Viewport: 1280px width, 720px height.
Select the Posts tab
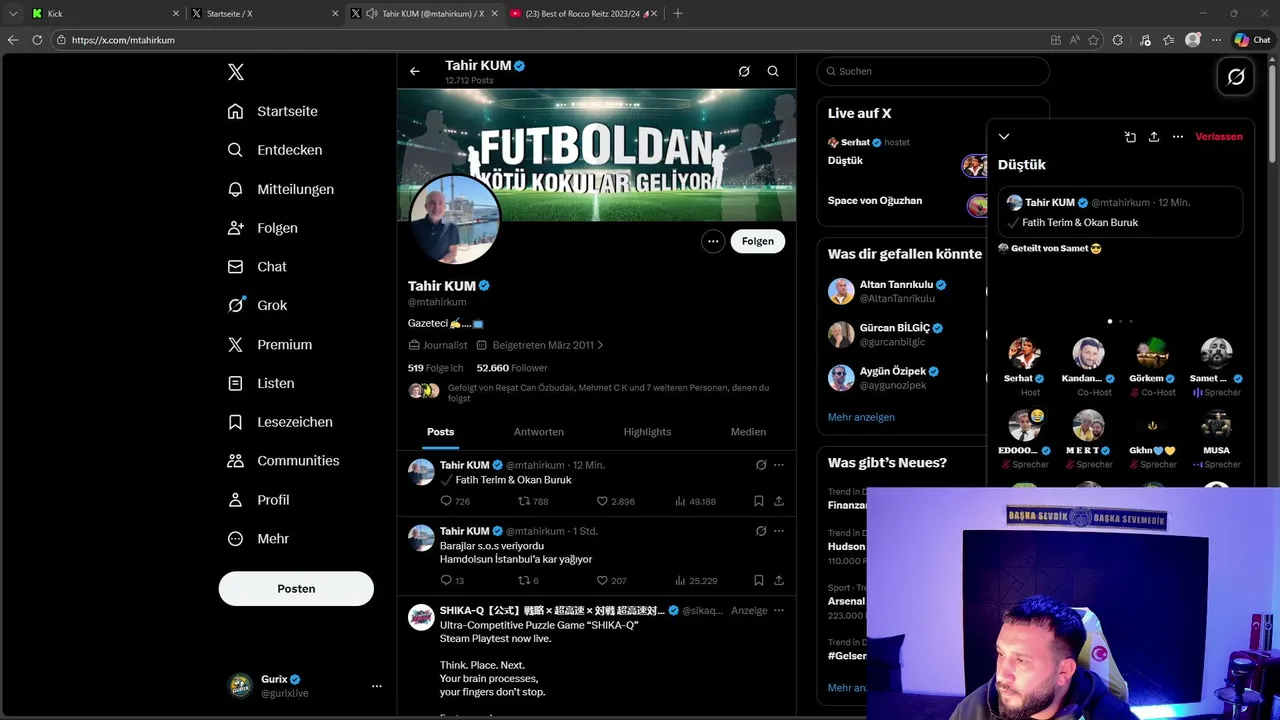440,432
